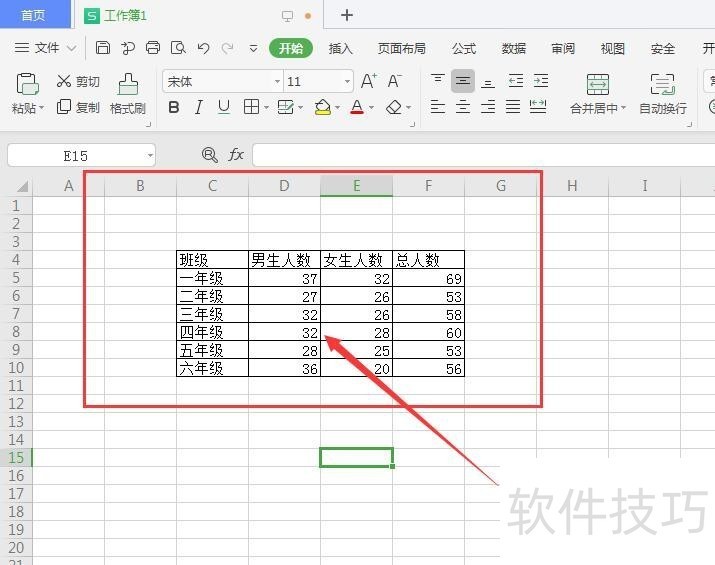Select the cell containing 总人数
Image resolution: width=715 pixels, height=565 pixels.
click(x=428, y=259)
